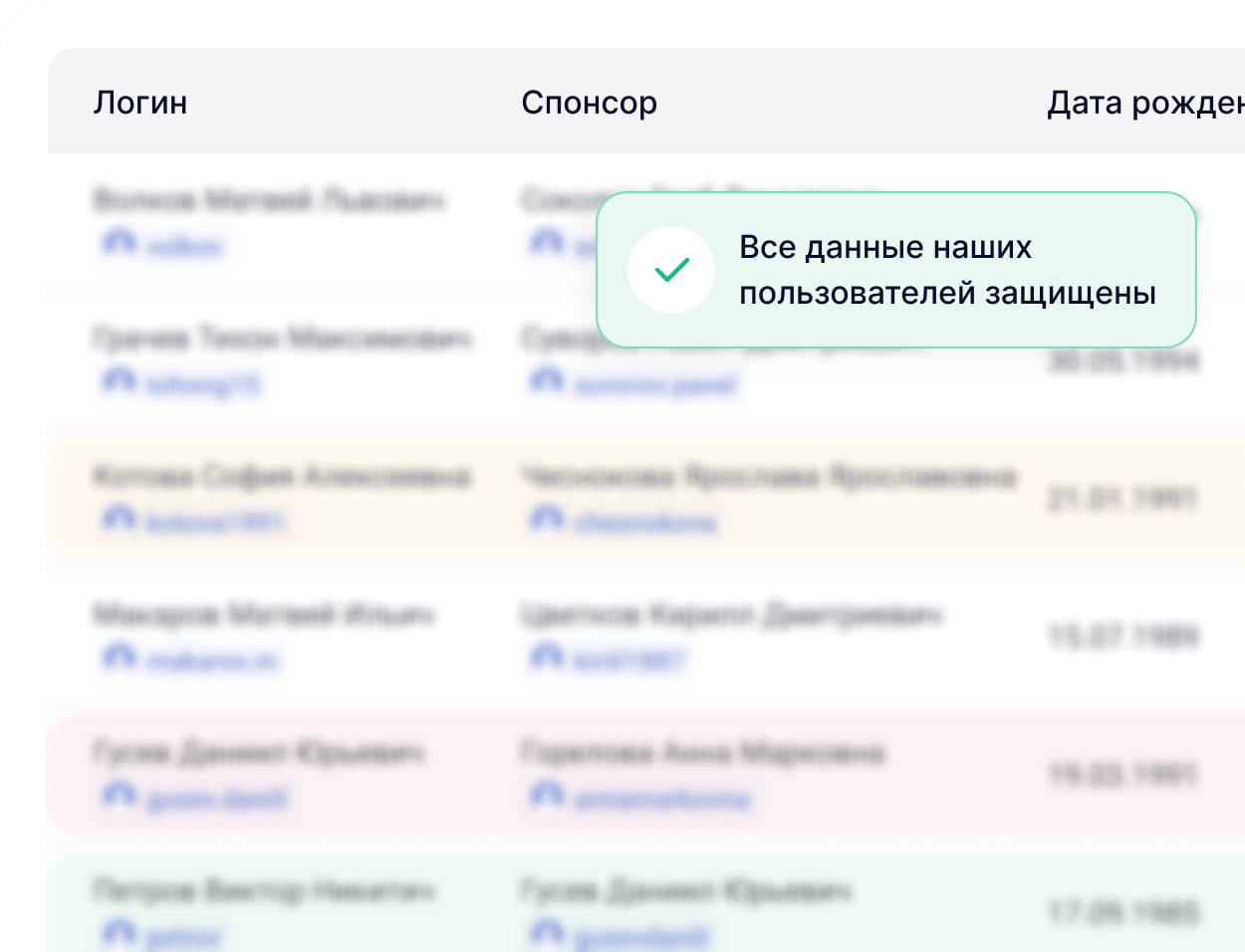Dismiss the data protection tooltip
This screenshot has width=1245, height=952.
point(894,269)
